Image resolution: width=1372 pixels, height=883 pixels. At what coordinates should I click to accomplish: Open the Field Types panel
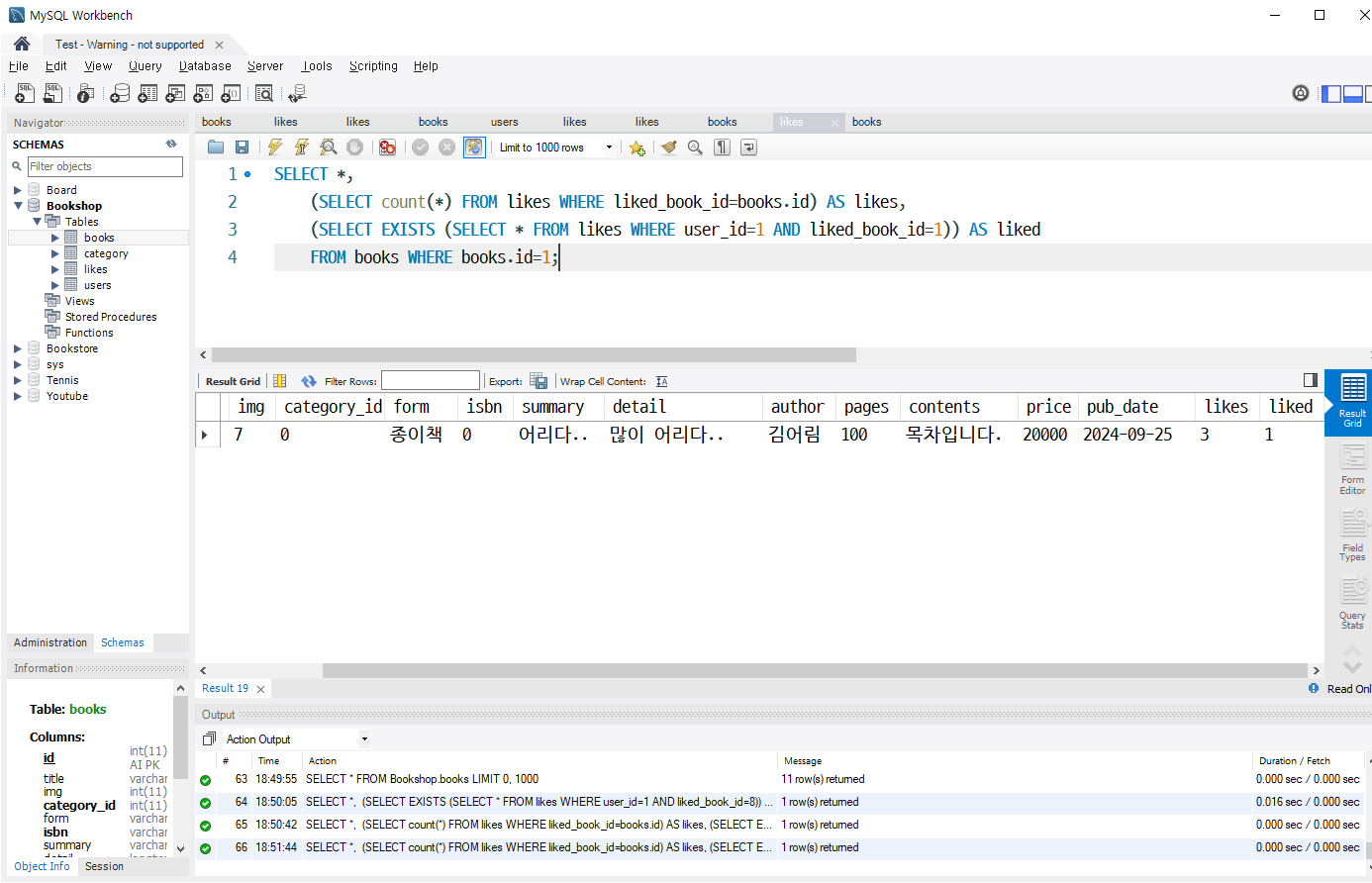(1352, 537)
